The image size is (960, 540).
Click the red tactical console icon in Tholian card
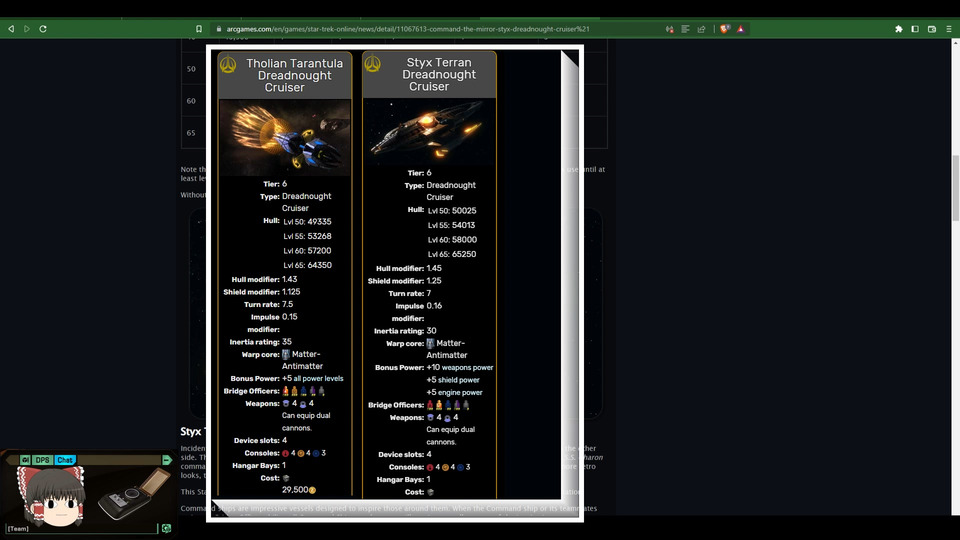(285, 454)
